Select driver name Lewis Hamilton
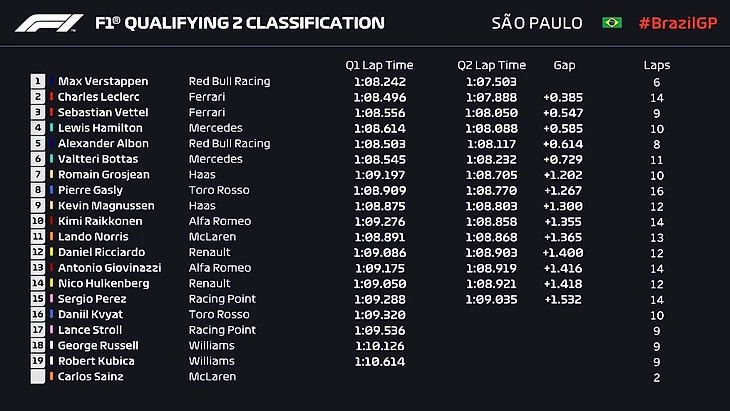 pos(100,128)
